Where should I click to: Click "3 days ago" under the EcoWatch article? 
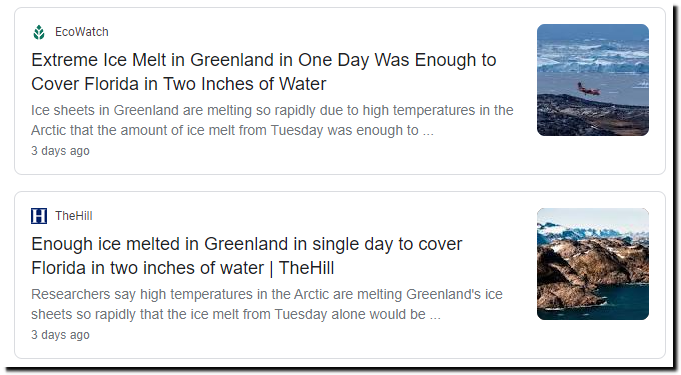click(60, 151)
